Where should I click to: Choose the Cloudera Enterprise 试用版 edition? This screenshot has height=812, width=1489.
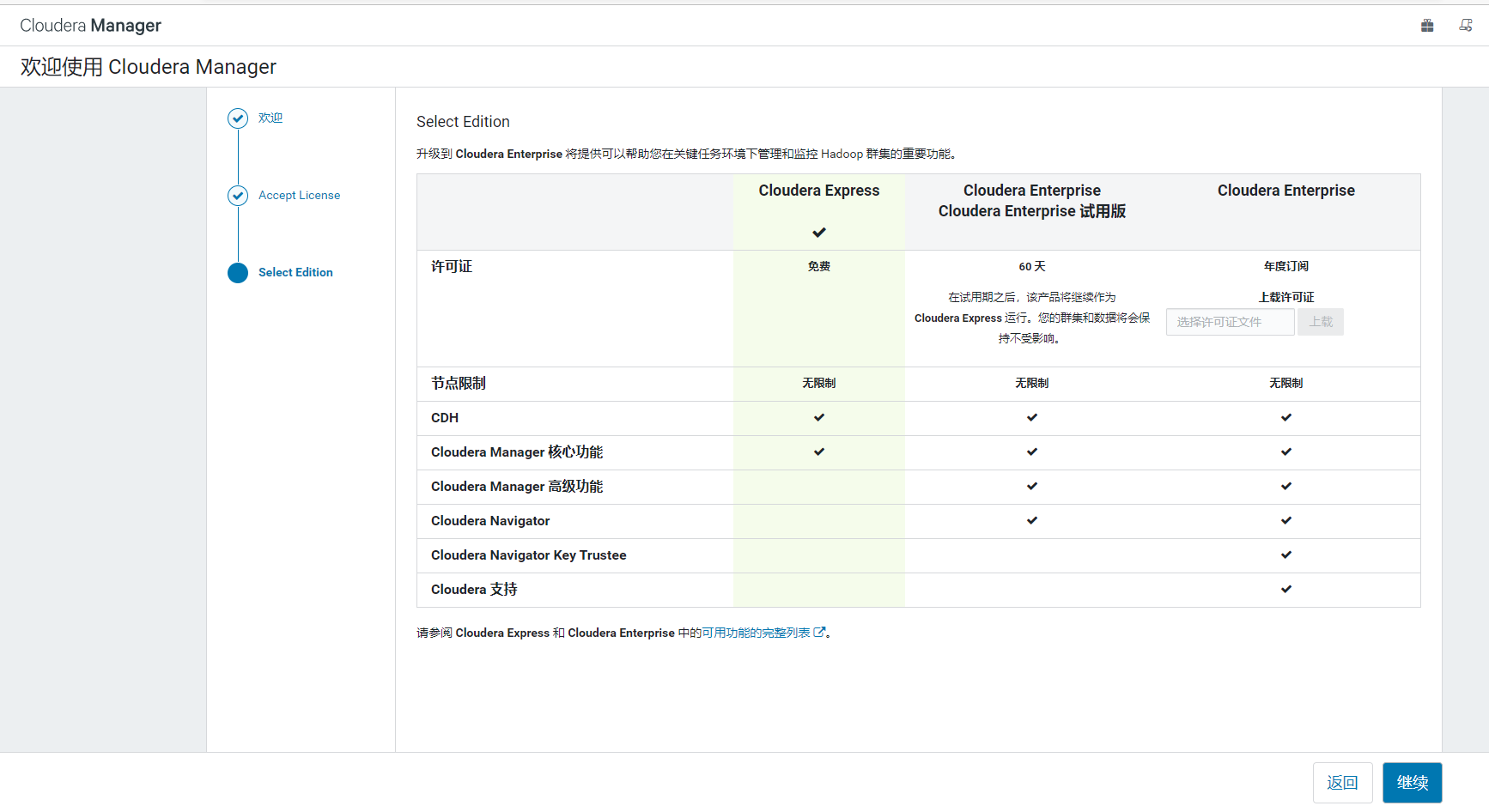tap(1032, 211)
